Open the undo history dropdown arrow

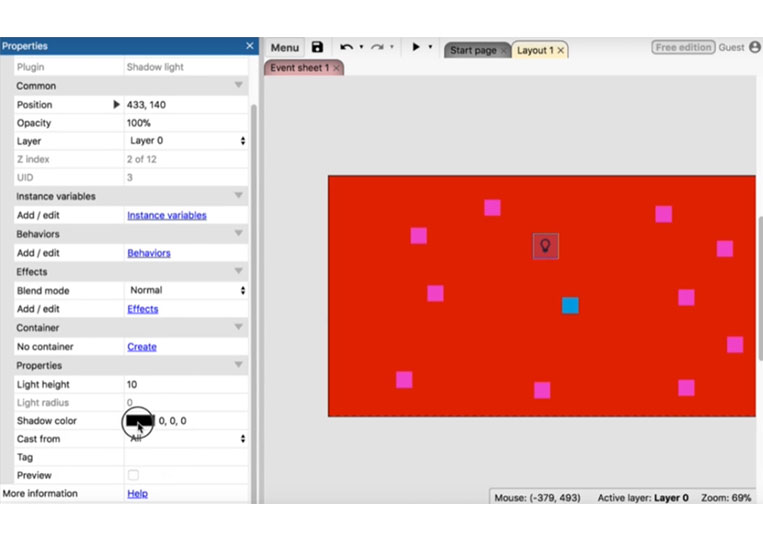coord(361,47)
